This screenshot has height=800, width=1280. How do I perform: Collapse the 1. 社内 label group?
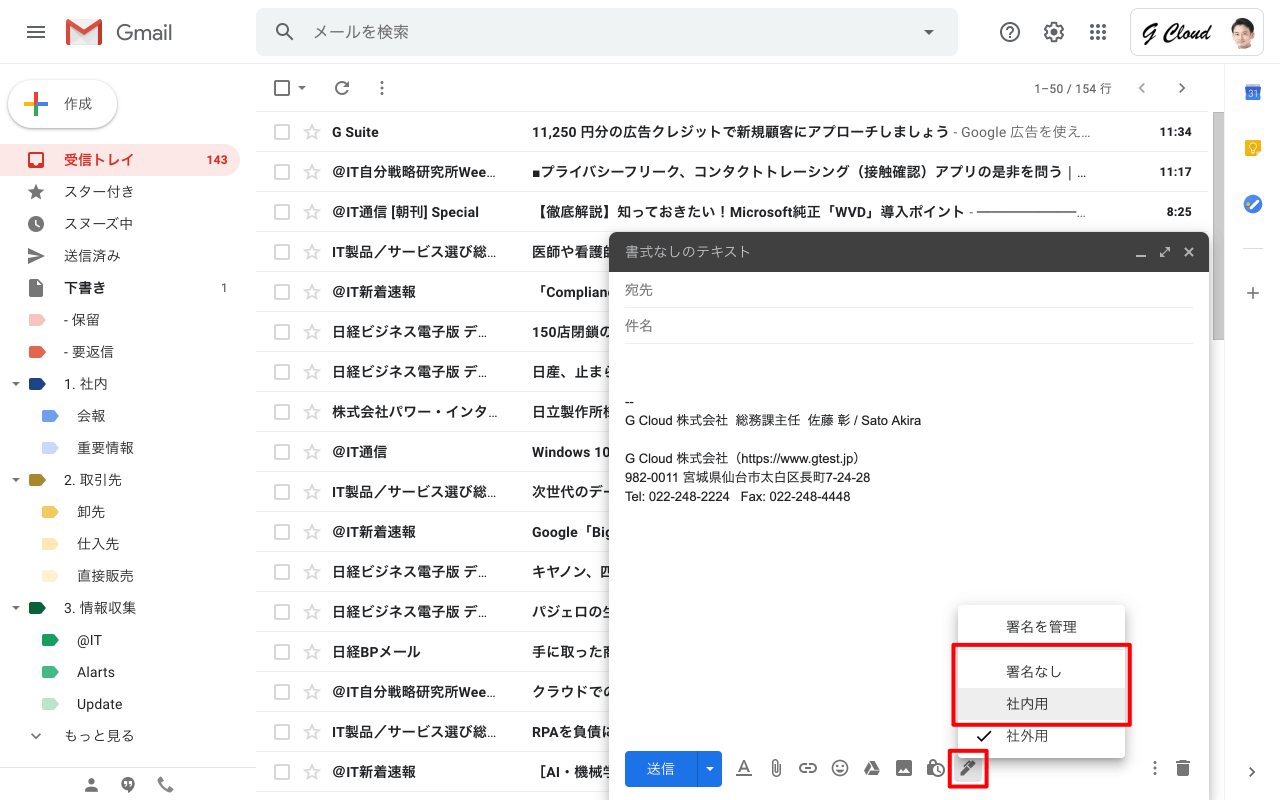[x=16, y=384]
